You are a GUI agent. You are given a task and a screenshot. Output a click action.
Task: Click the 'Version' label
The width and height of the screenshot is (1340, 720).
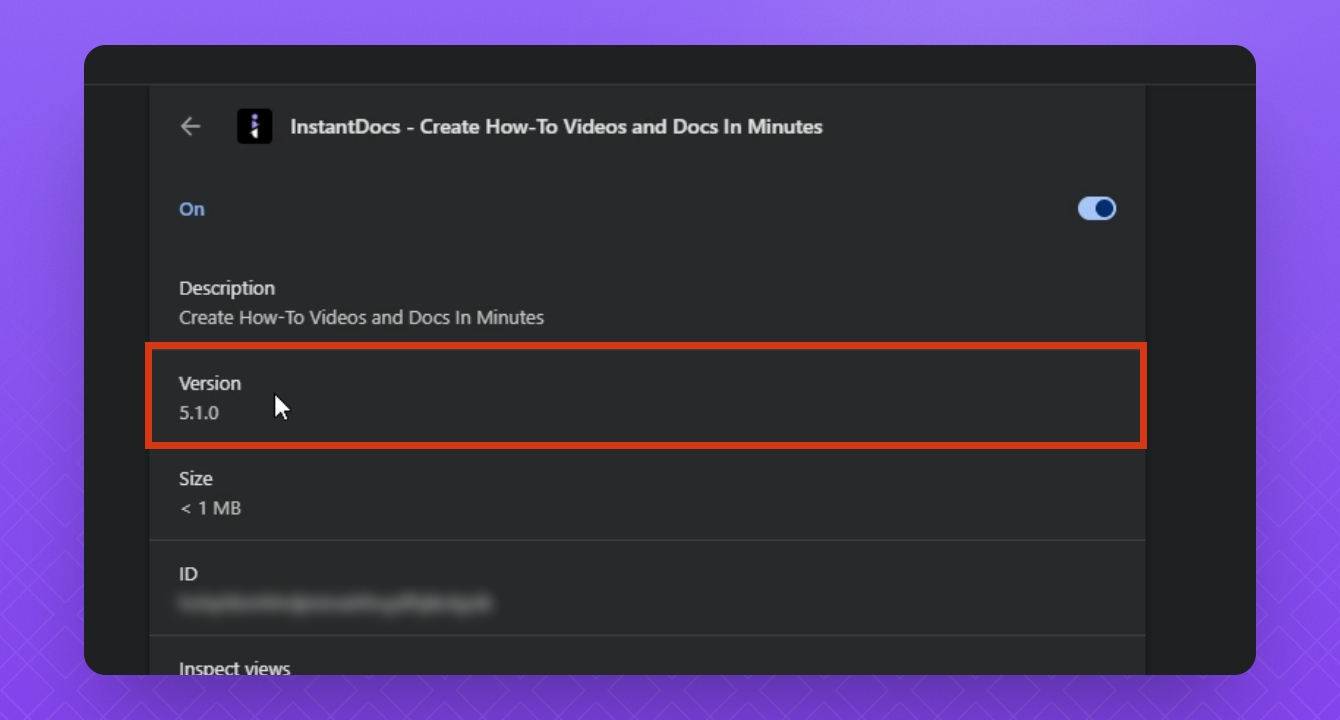(210, 383)
